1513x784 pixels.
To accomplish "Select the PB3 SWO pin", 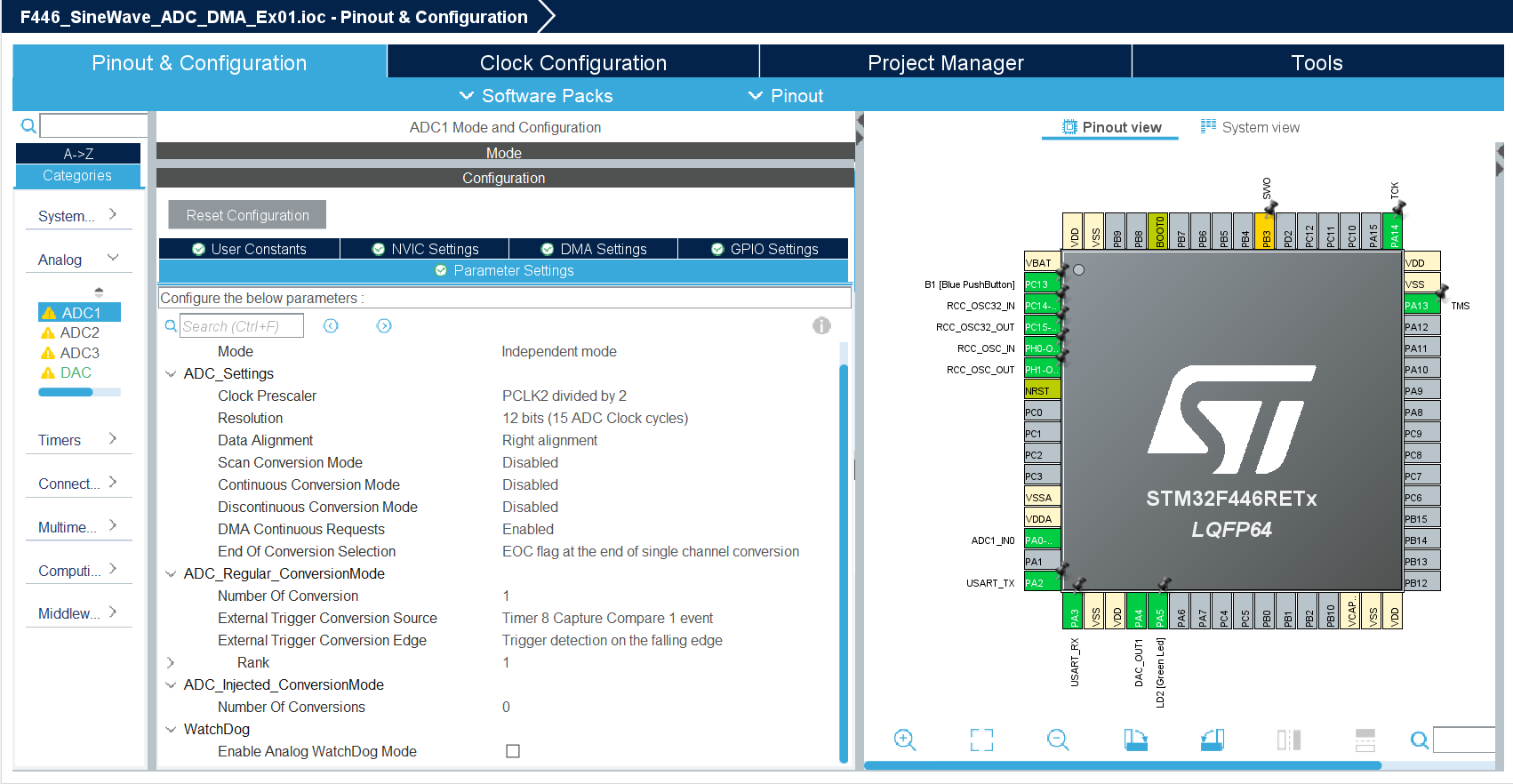I will click(x=1266, y=231).
